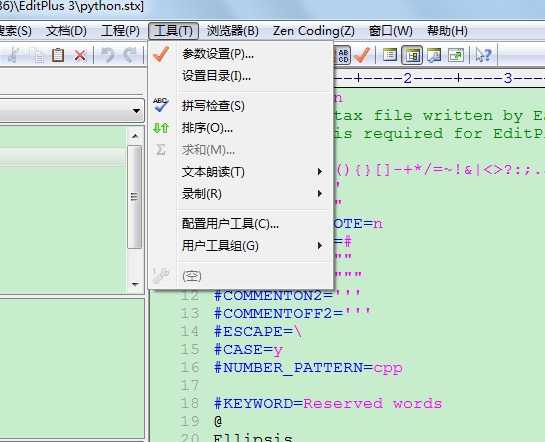Open the 窗口(W) menu
Screen dimensions: 545x442
click(x=391, y=31)
